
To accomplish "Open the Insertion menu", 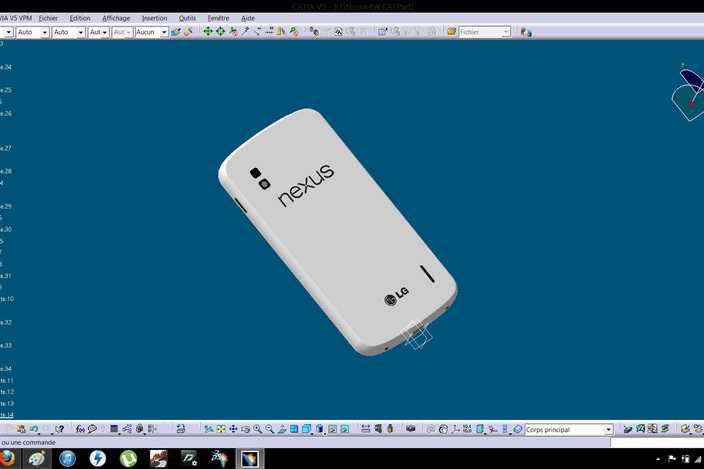I will click(154, 18).
